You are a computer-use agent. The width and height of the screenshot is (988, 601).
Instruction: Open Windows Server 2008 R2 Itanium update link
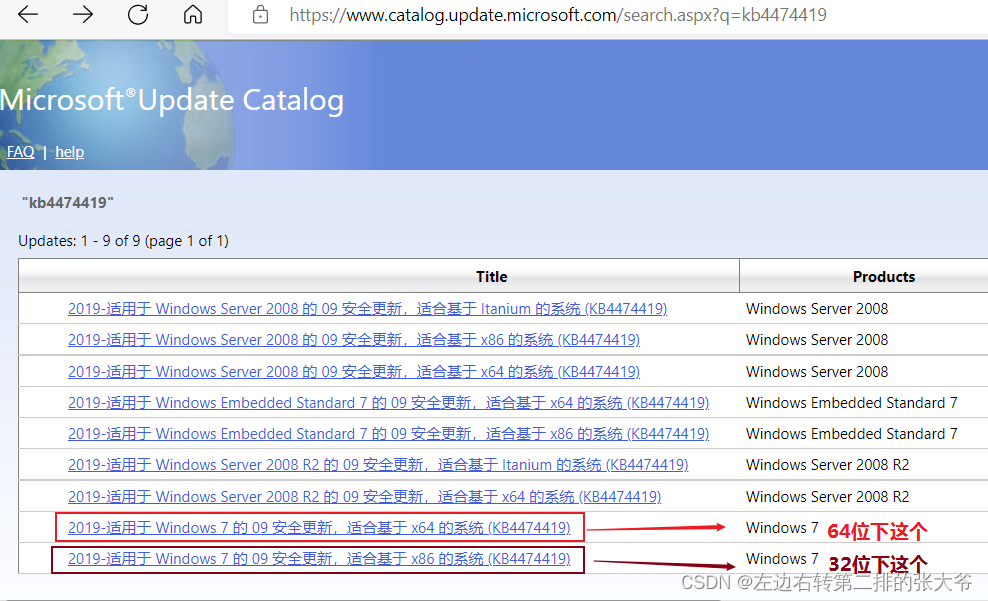pyautogui.click(x=378, y=465)
